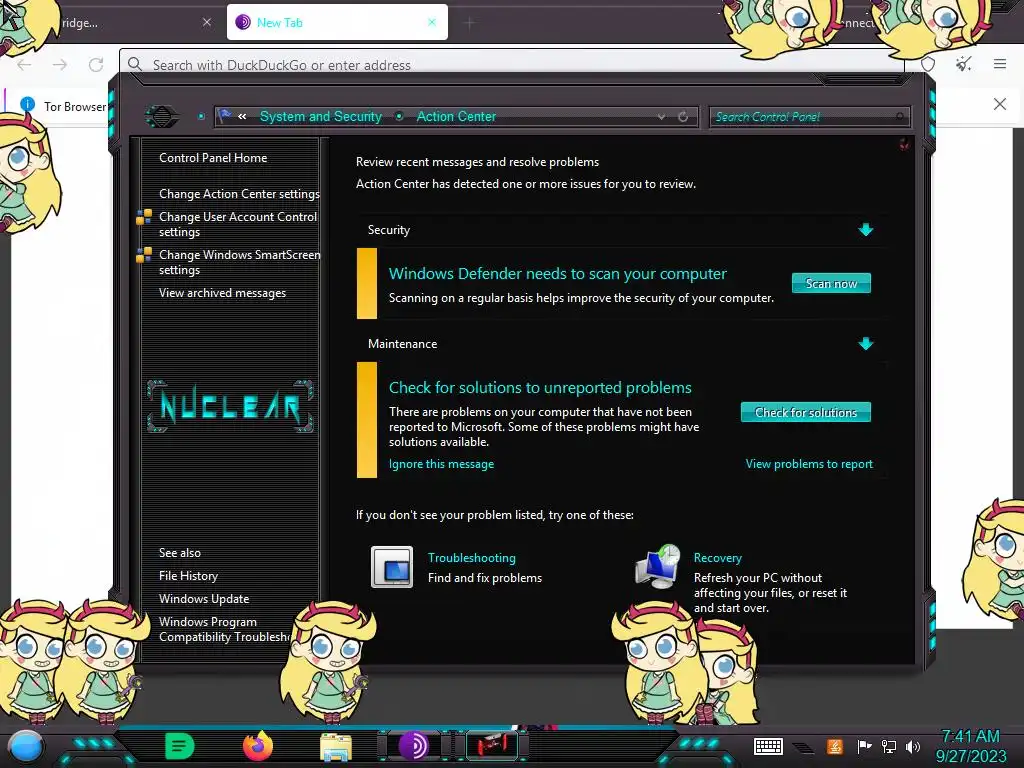Image resolution: width=1024 pixels, height=768 pixels.
Task: Open the Start orb on taskbar
Action: 25,746
